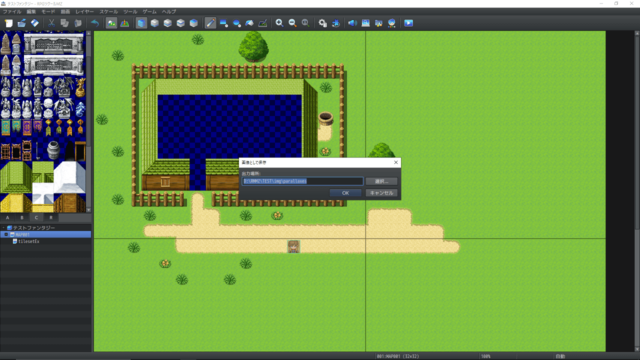Viewport: 640px width, 360px height.
Task: Select the Shadow Pen tool
Action: point(263,23)
